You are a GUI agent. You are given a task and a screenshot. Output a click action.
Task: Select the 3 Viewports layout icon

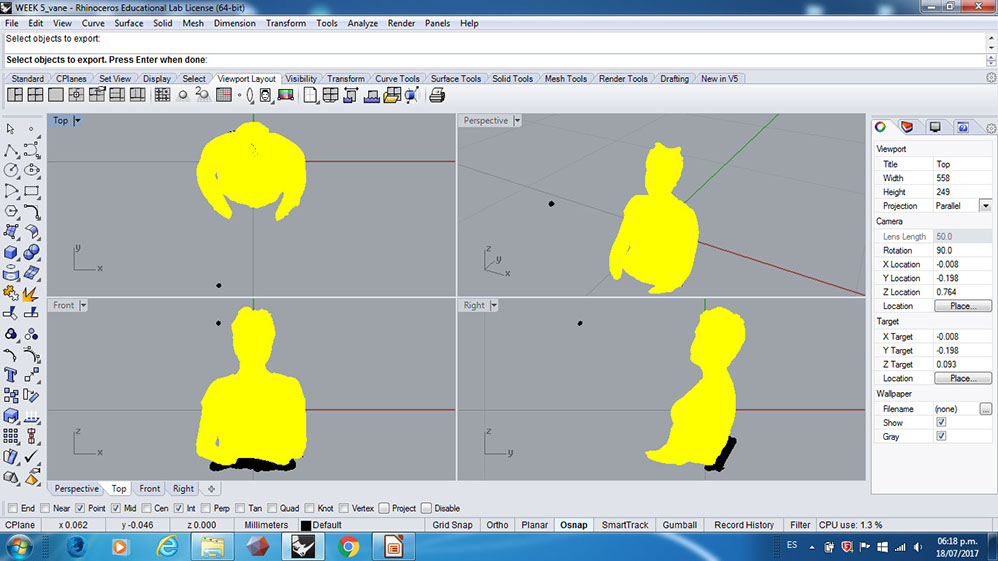tap(15, 96)
